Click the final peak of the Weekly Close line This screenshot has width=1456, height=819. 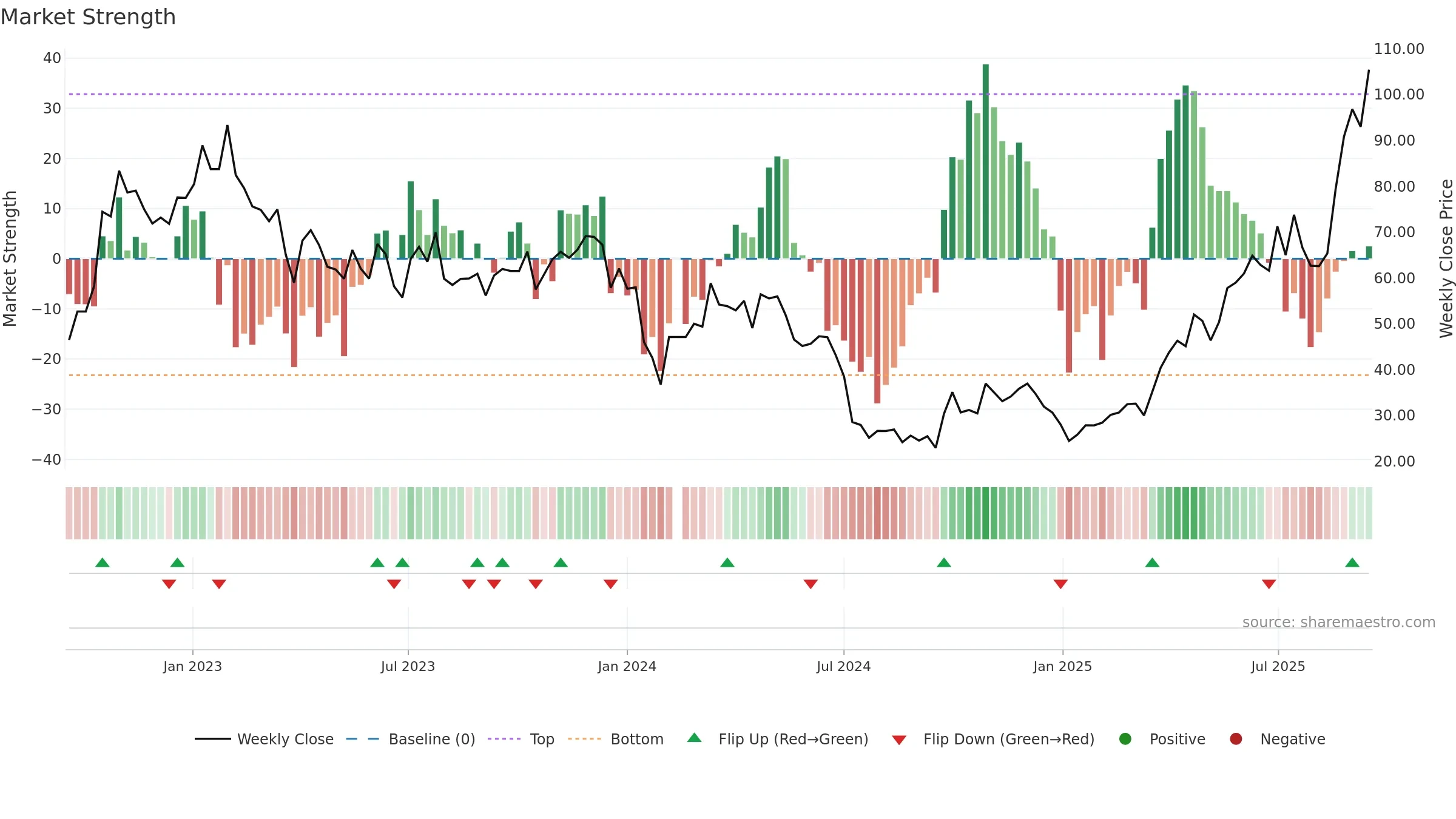pos(1369,71)
